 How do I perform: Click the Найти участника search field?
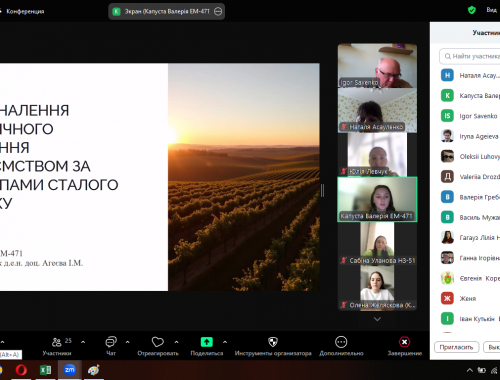pyautogui.click(x=470, y=56)
